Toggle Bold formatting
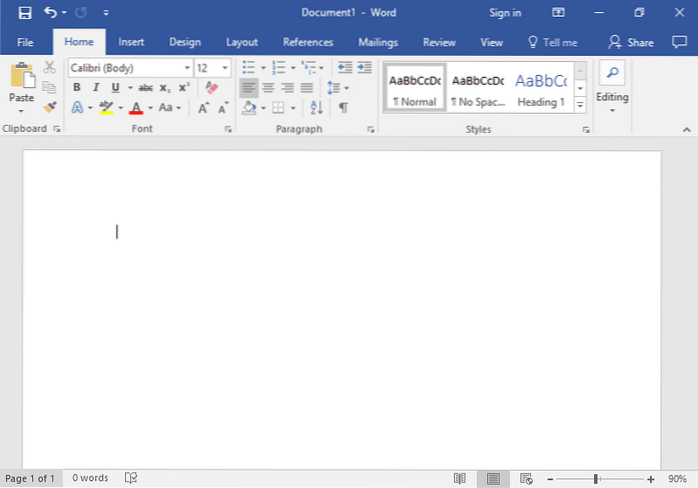The width and height of the screenshot is (698, 488). (77, 88)
